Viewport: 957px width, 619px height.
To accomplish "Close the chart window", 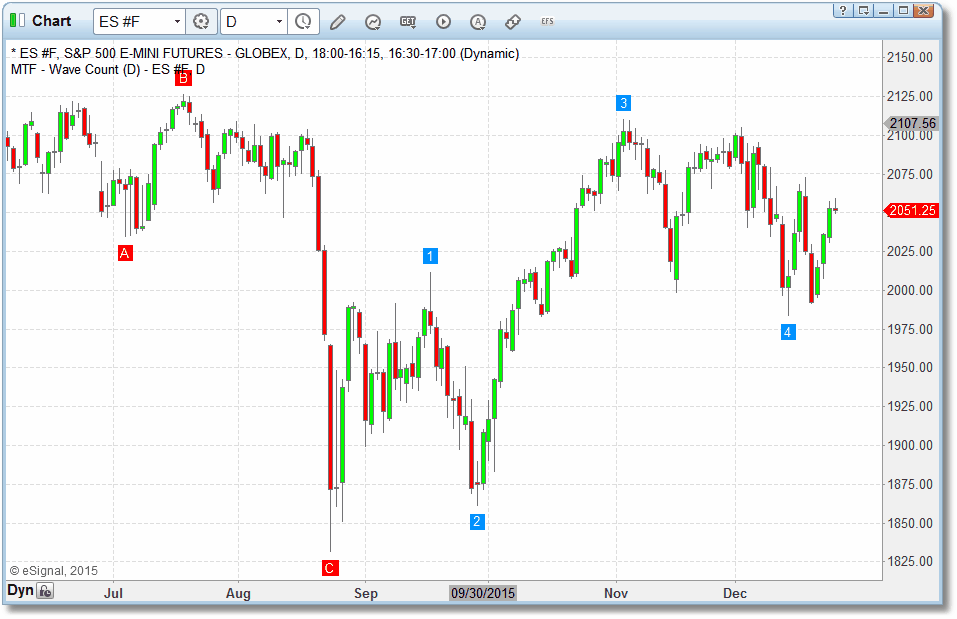I will [x=923, y=10].
